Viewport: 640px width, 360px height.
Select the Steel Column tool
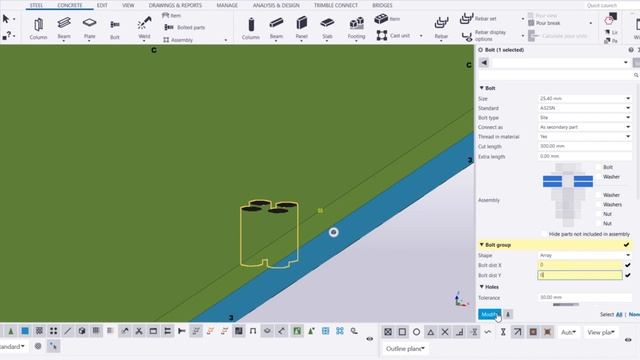point(38,28)
